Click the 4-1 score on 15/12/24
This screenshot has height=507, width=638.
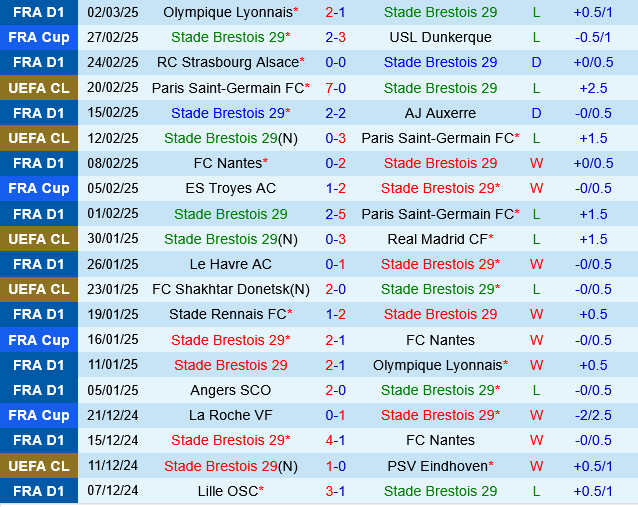coord(335,440)
